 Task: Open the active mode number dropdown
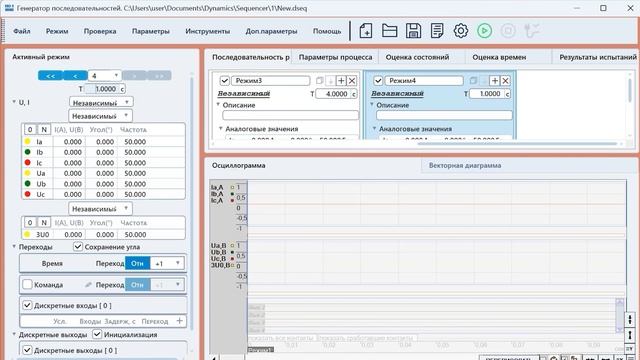[x=104, y=76]
